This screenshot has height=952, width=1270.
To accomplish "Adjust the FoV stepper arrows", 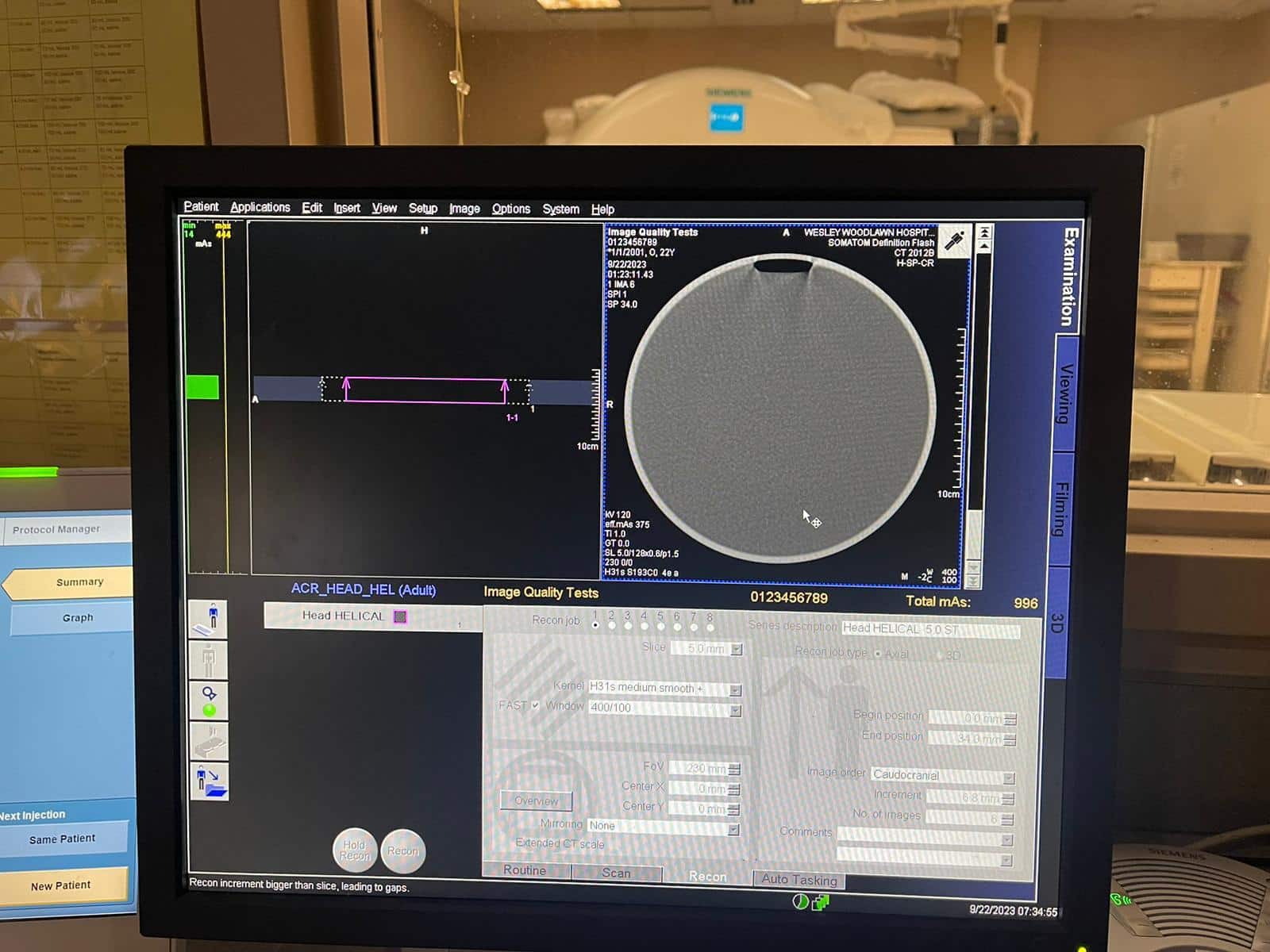I will (734, 769).
